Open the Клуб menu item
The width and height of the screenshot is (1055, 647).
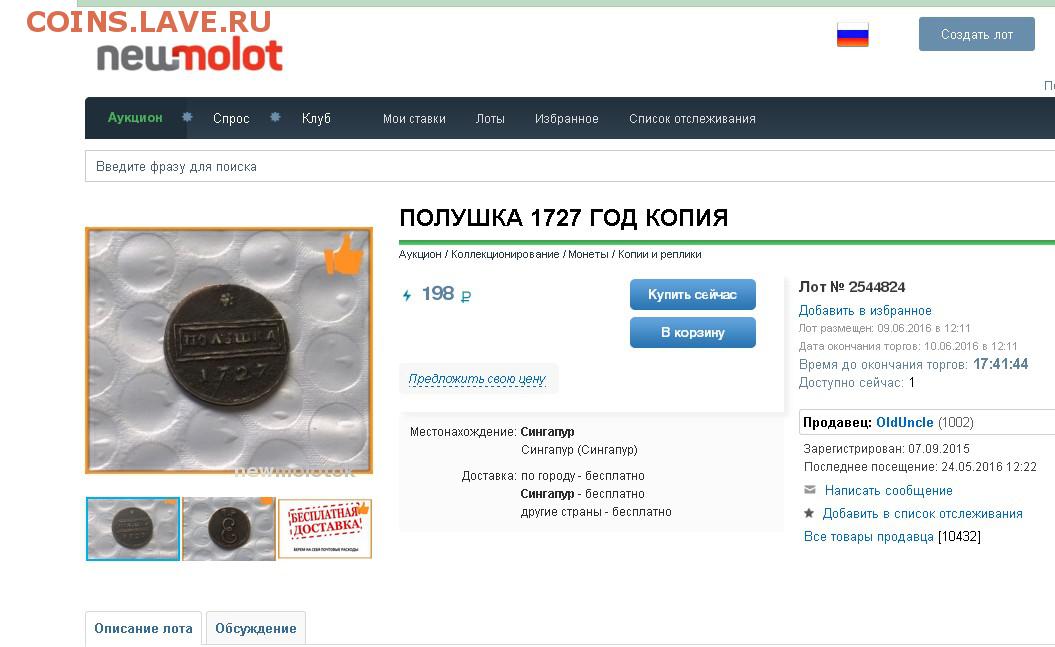coord(316,118)
